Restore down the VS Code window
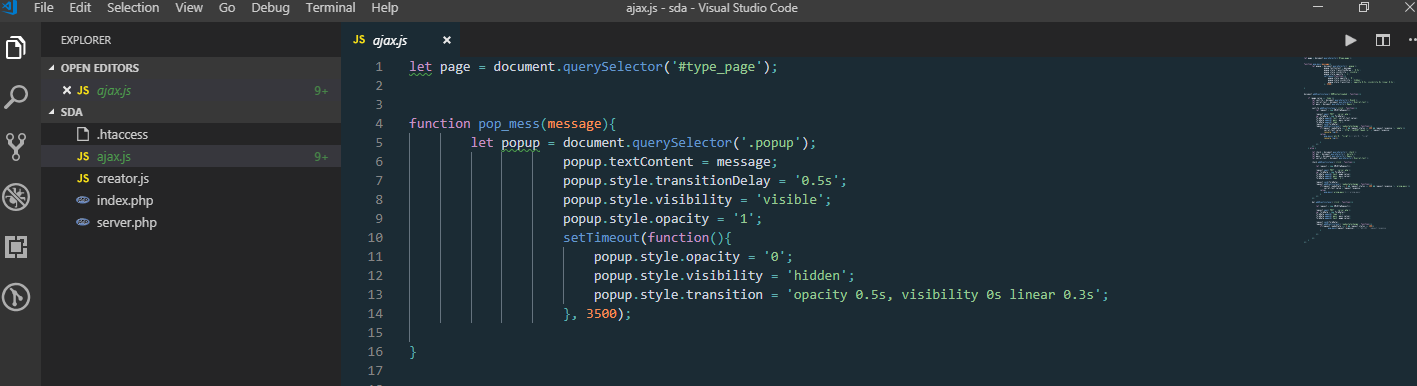 pyautogui.click(x=1364, y=8)
